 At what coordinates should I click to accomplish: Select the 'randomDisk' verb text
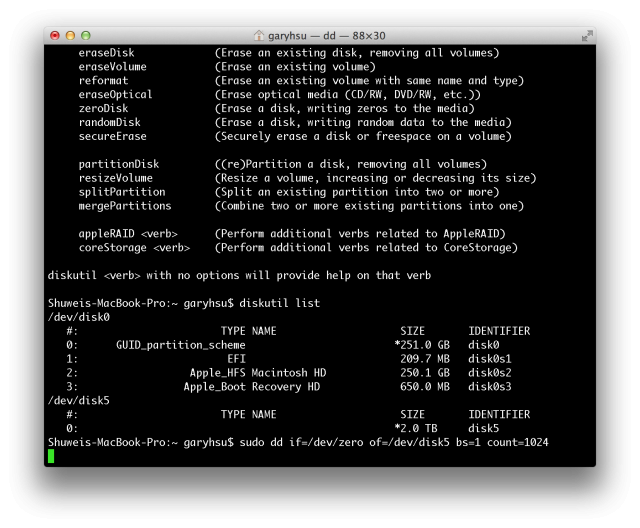coord(109,122)
